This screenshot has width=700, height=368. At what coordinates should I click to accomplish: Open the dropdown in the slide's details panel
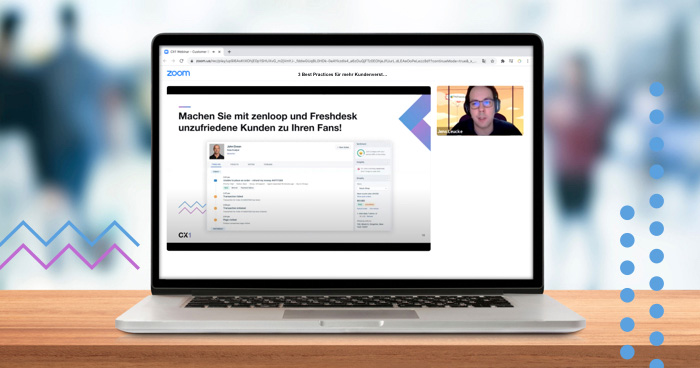372,188
